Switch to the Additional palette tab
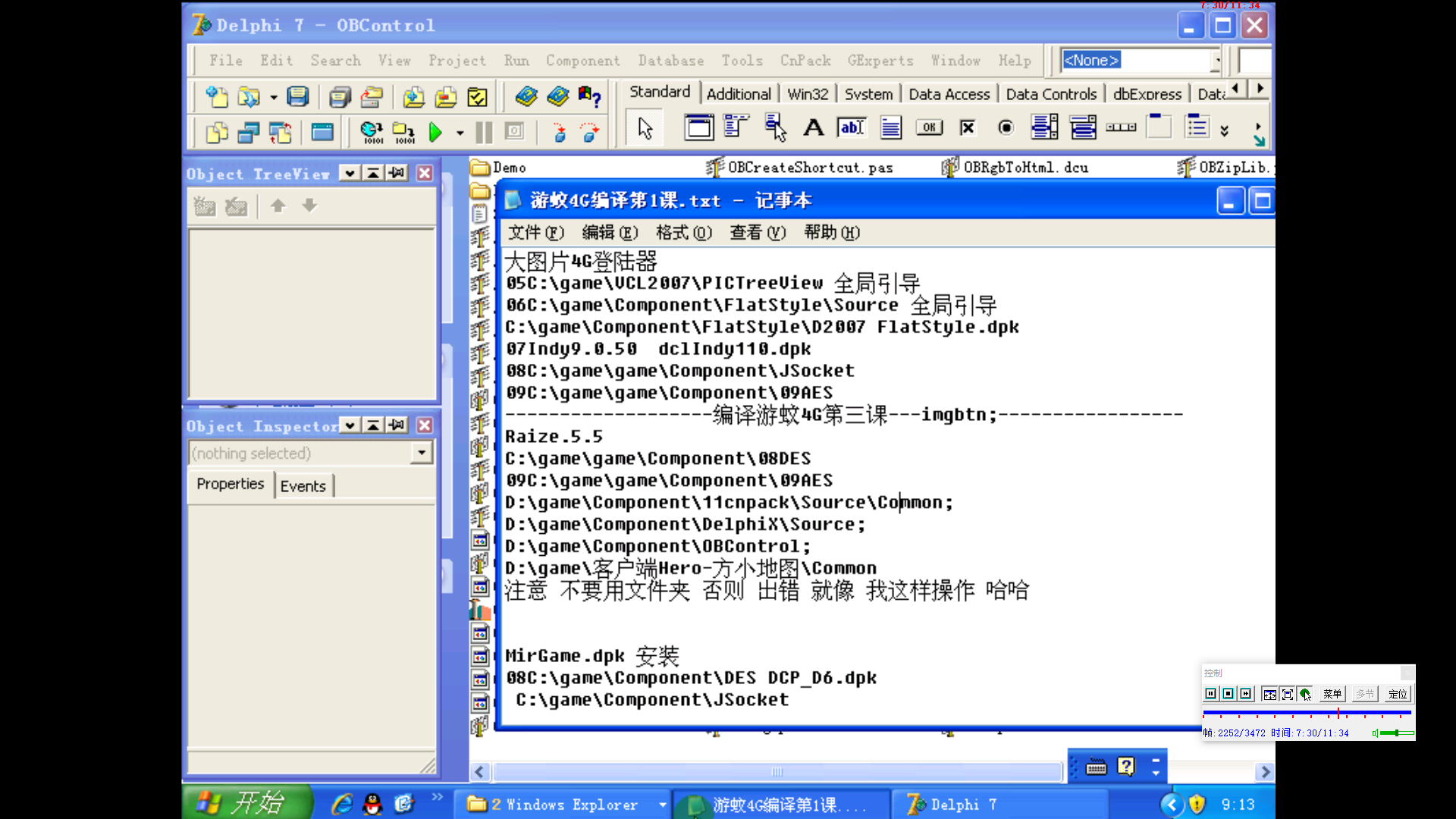This screenshot has width=1456, height=819. [x=739, y=94]
